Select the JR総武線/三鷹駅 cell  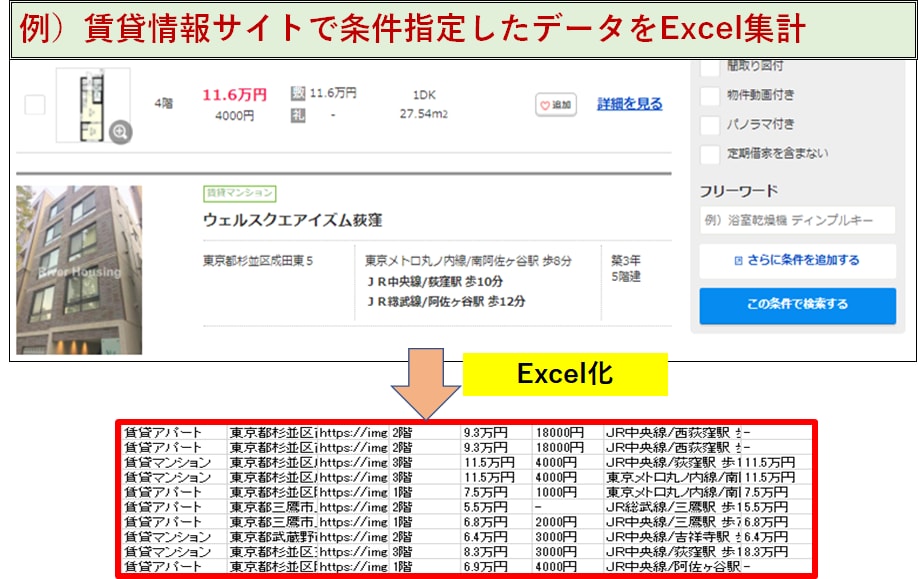tap(673, 507)
